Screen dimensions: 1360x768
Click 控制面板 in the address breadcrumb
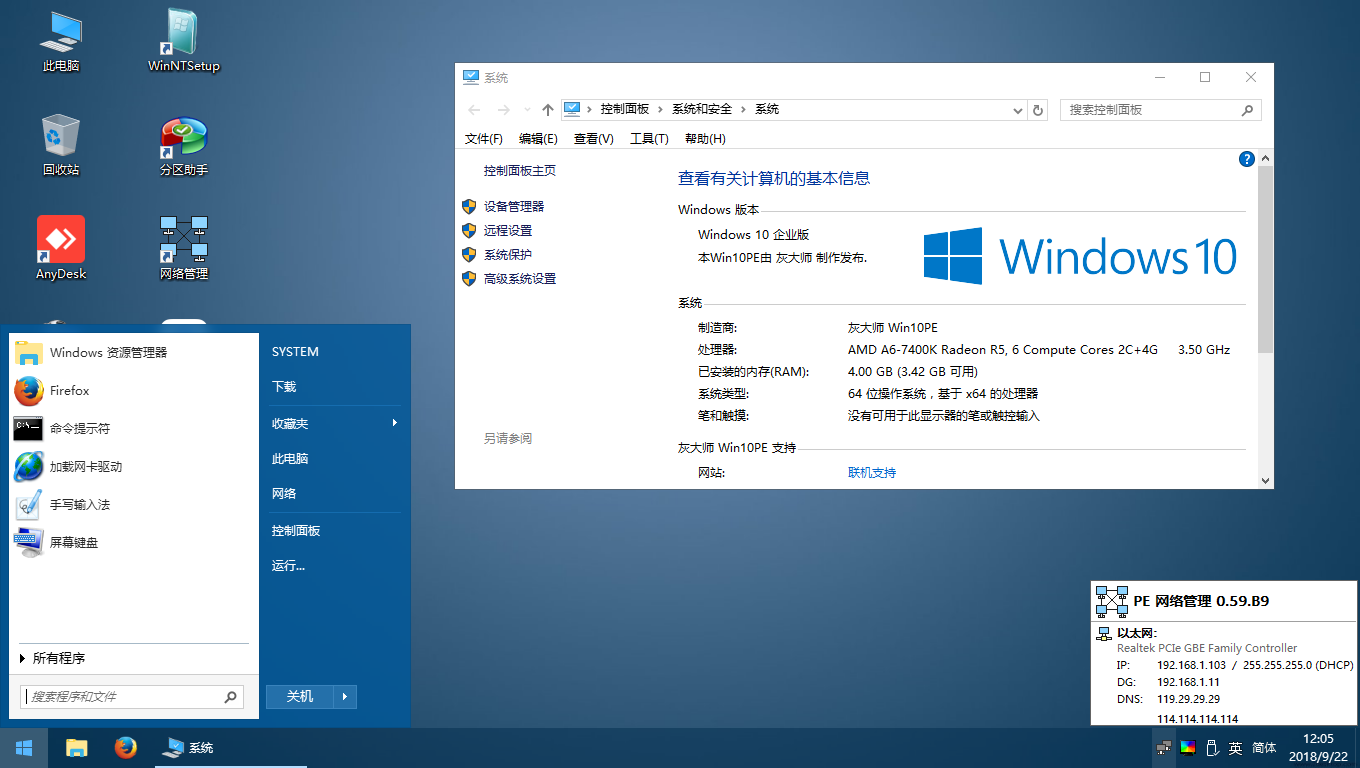(625, 109)
